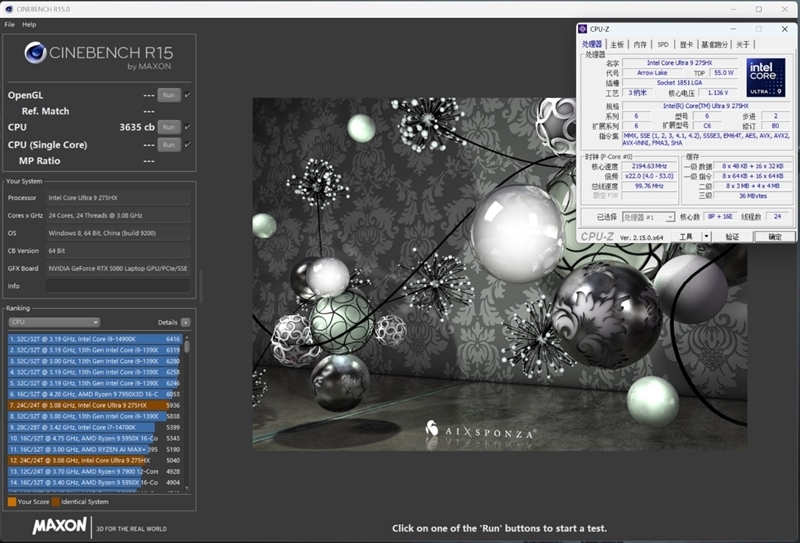Minimize the CPU-Z window

click(x=733, y=29)
